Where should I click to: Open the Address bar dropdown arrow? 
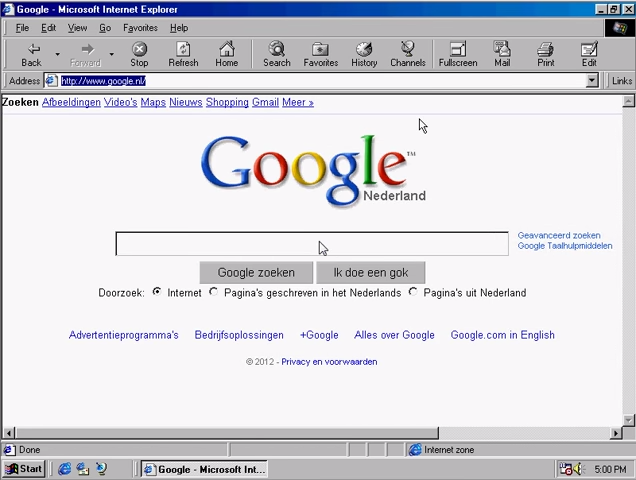pyautogui.click(x=592, y=81)
